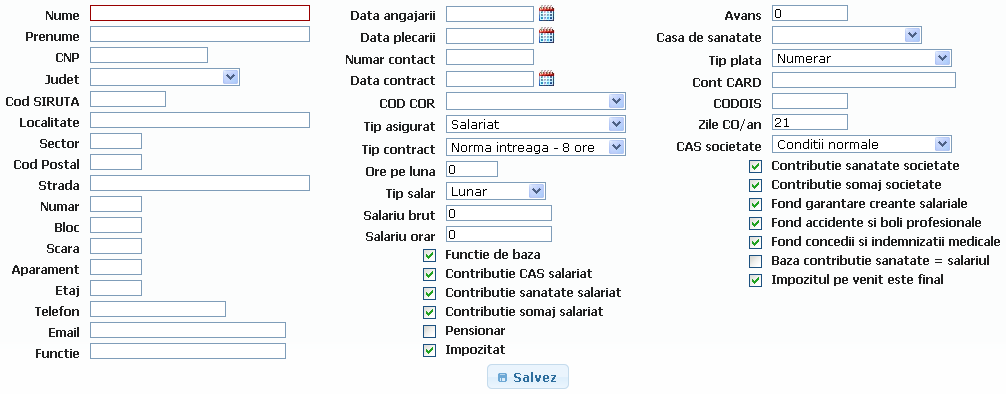Screen dimensions: 1006x394
Task: Click the Numar address field
Action: coord(115,204)
